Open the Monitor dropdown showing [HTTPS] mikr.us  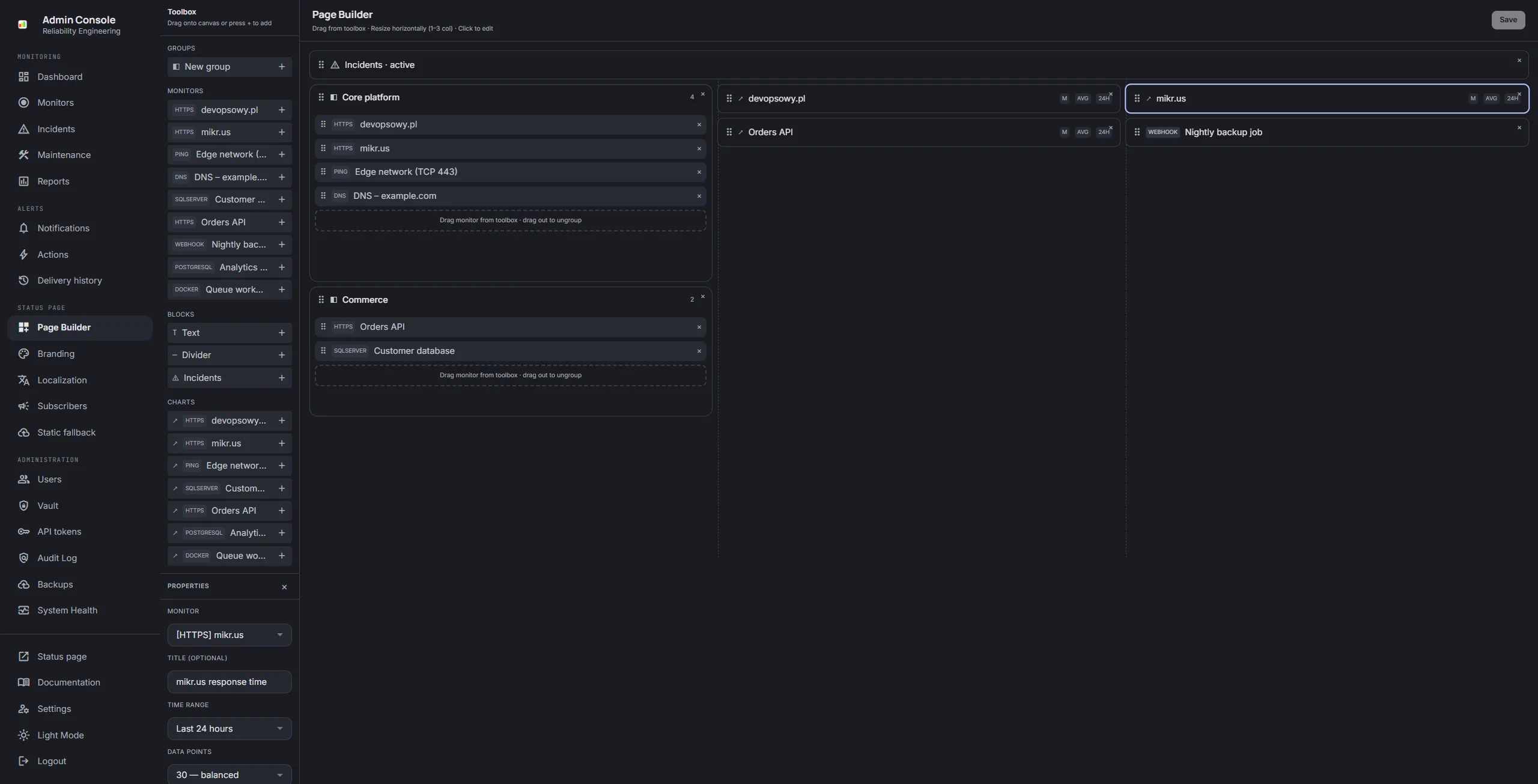(x=229, y=635)
